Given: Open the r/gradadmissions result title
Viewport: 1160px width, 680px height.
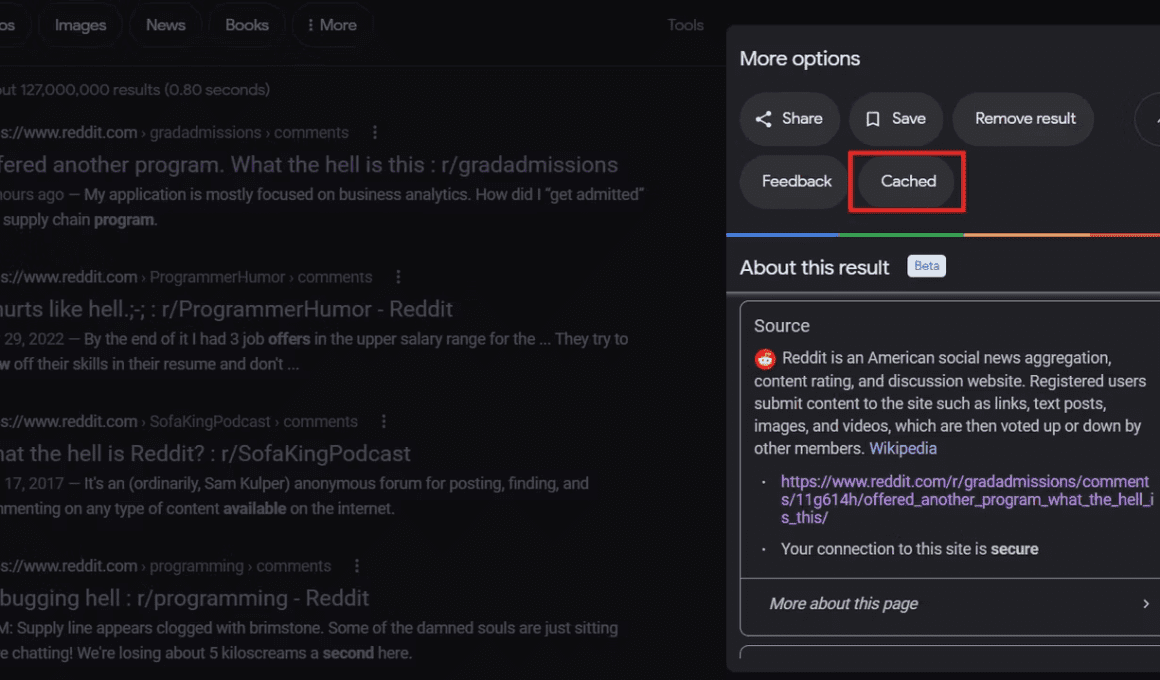Looking at the screenshot, I should point(308,164).
